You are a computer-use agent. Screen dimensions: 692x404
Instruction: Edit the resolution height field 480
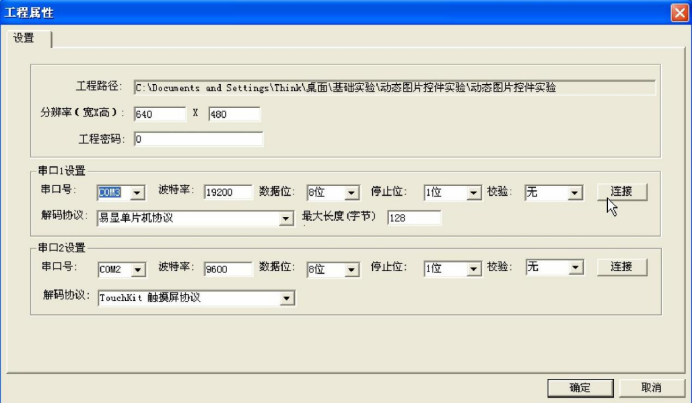(234, 114)
